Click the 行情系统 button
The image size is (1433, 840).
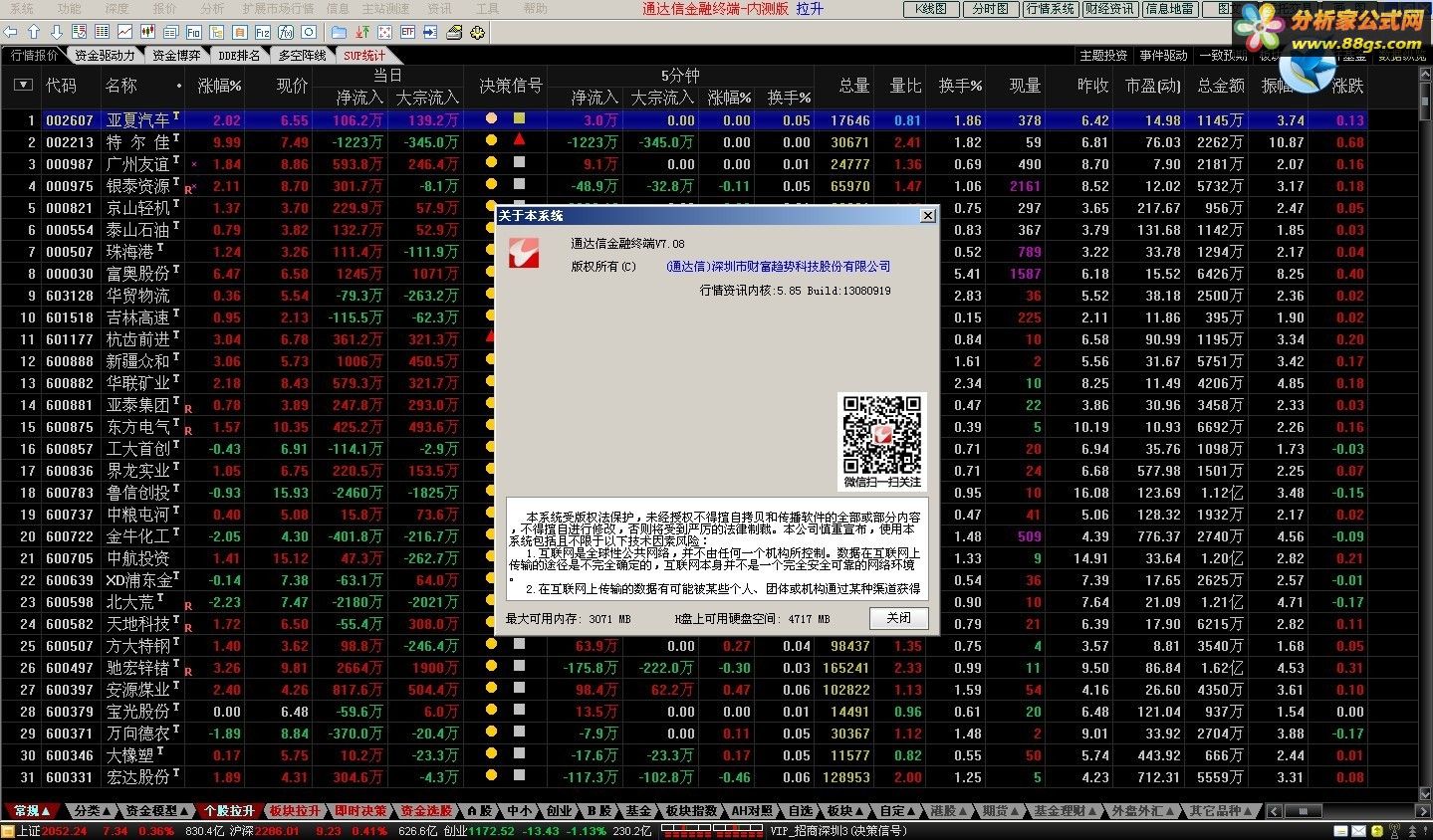[1051, 9]
